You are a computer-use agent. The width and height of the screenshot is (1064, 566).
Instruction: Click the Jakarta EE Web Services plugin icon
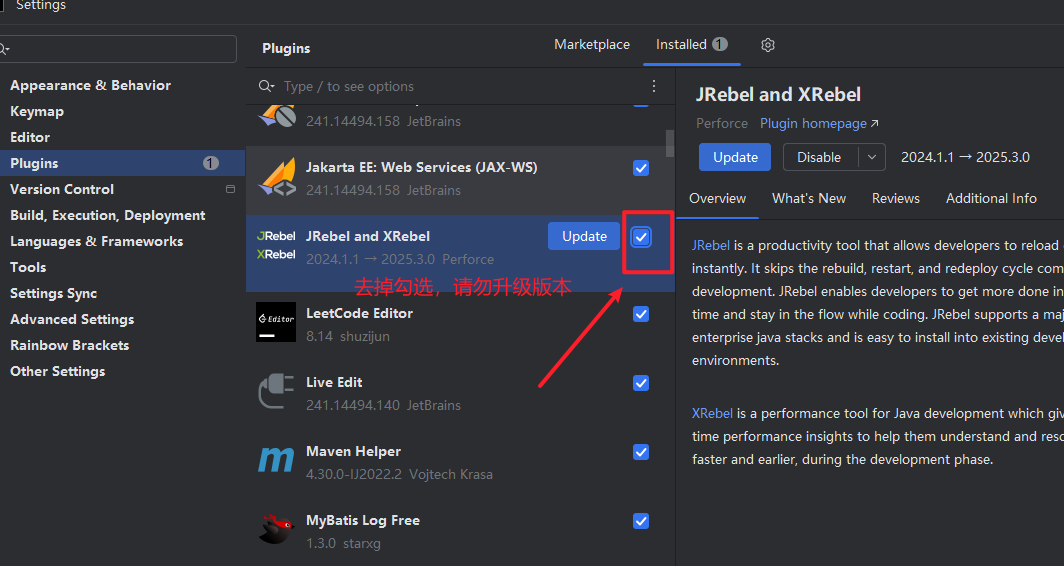click(278, 178)
